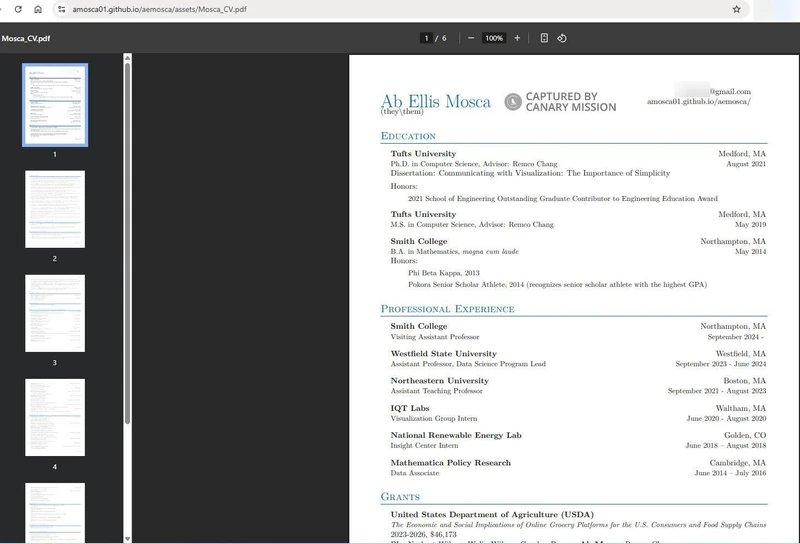Click 'Phi Beta Kappa, 2013' text
Image resolution: width=800 pixels, height=544 pixels.
point(444,273)
